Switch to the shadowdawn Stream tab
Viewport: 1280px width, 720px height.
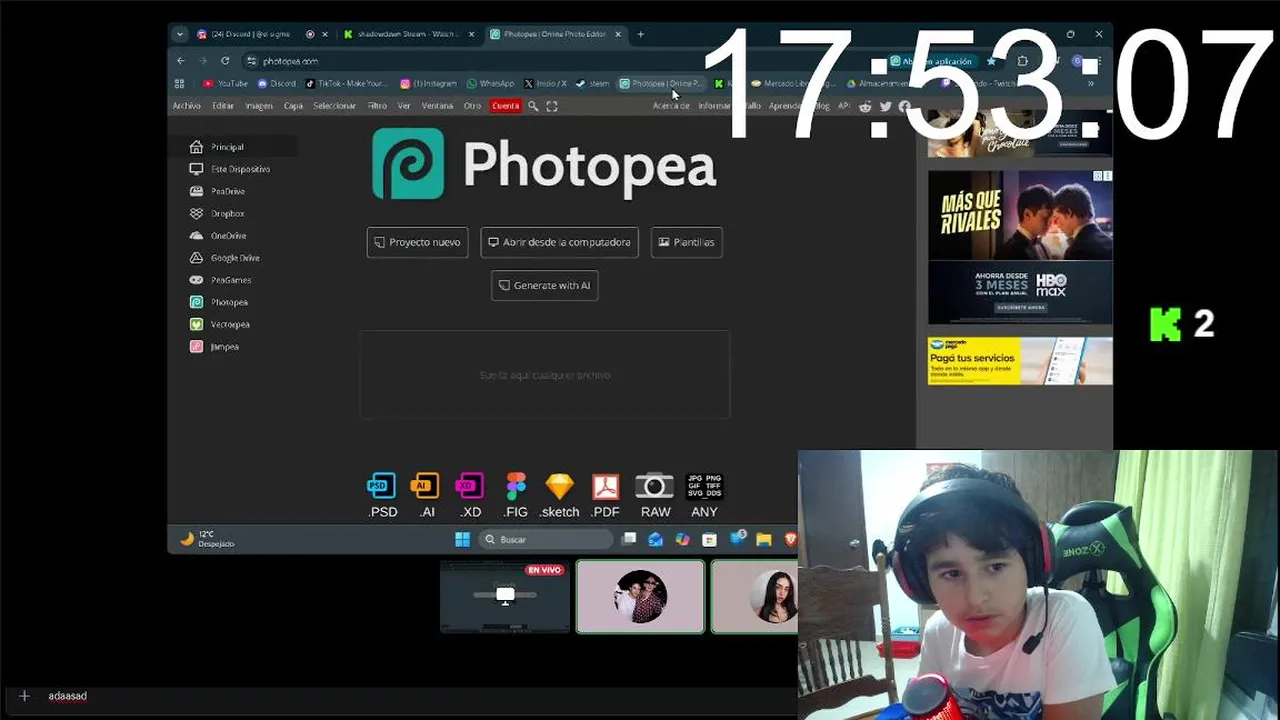tap(408, 34)
